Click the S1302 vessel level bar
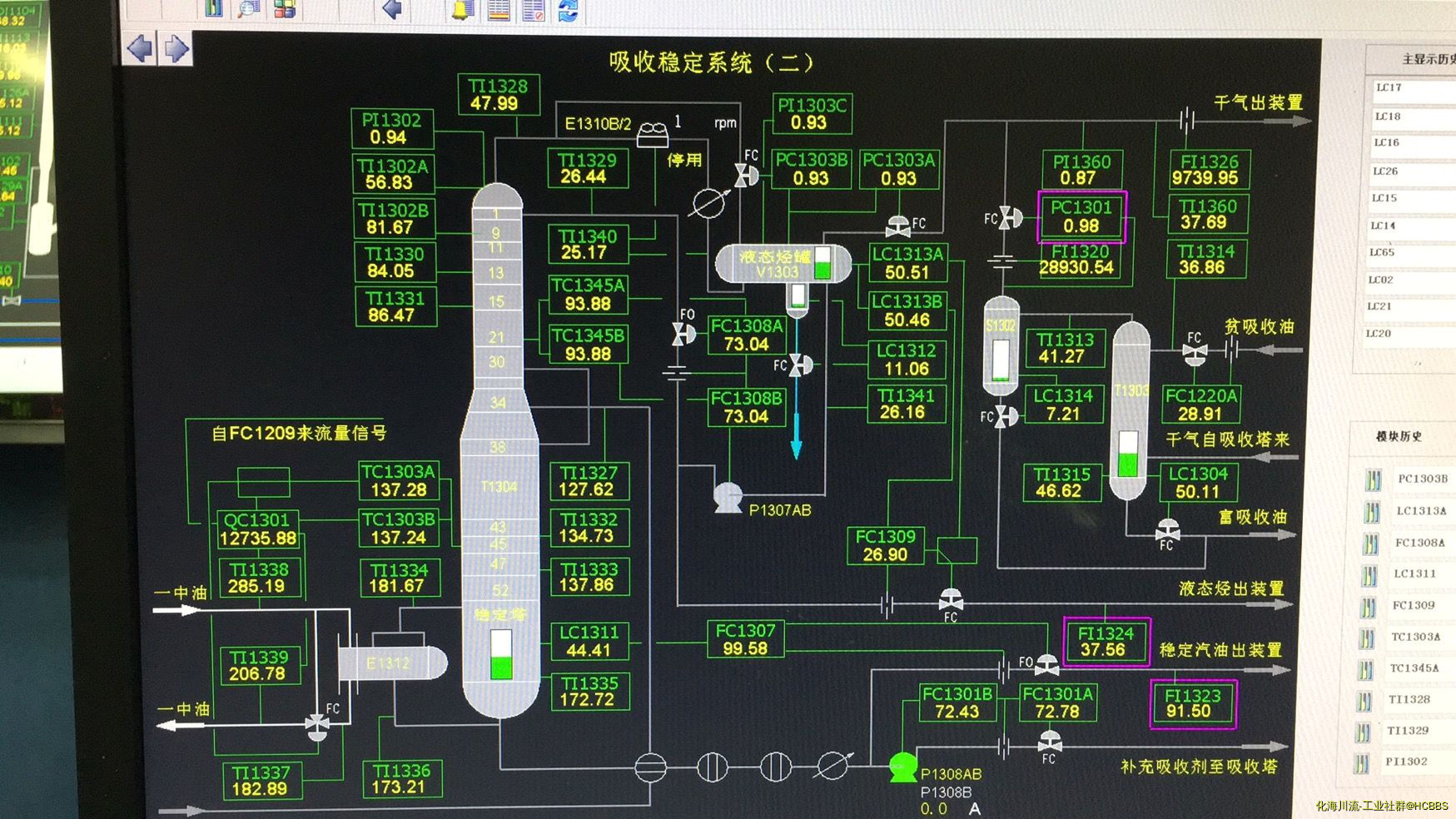 tap(1001, 360)
